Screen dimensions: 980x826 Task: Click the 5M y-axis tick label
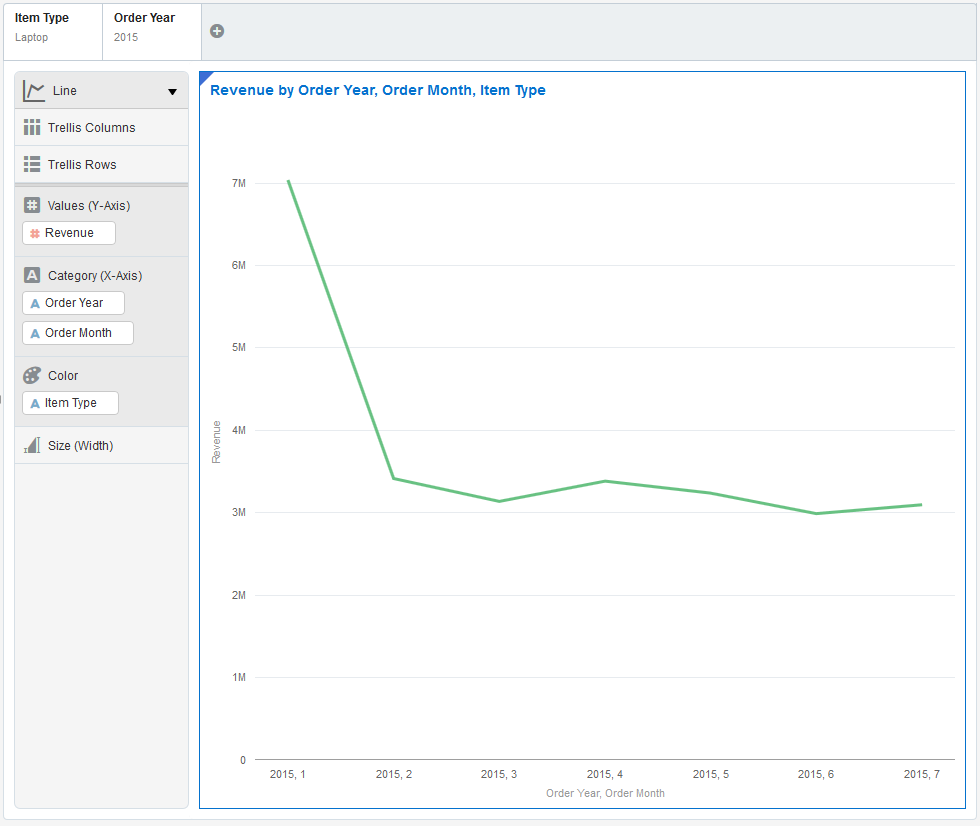239,347
